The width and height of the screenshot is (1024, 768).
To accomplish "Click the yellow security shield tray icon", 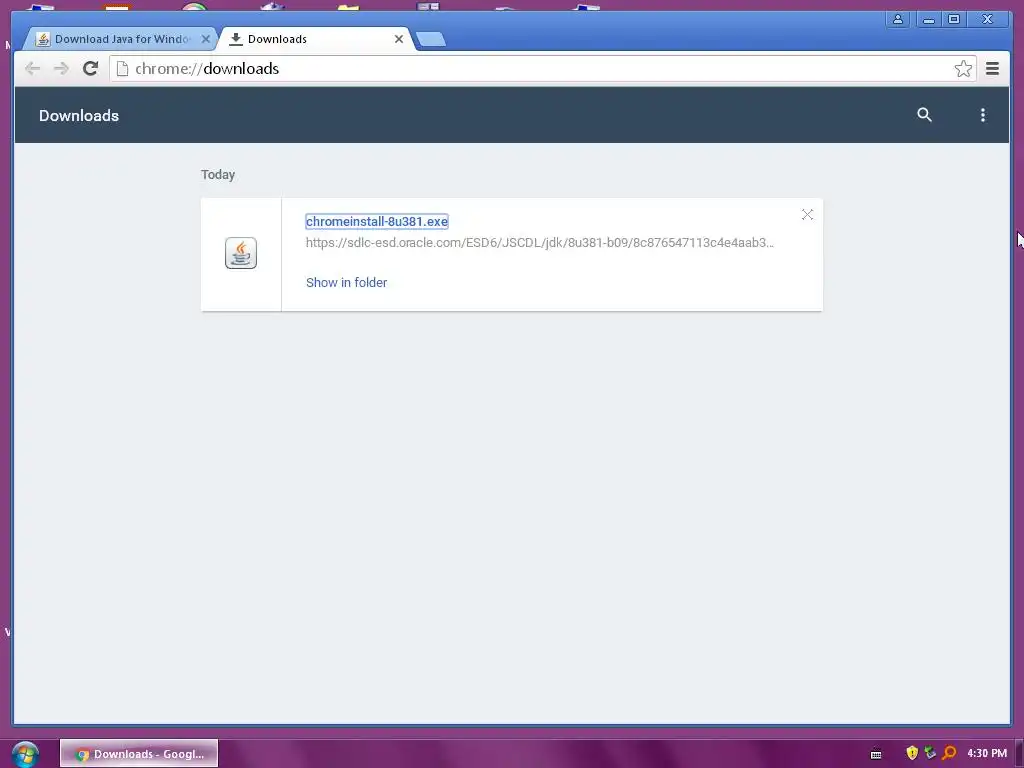I will (x=912, y=753).
